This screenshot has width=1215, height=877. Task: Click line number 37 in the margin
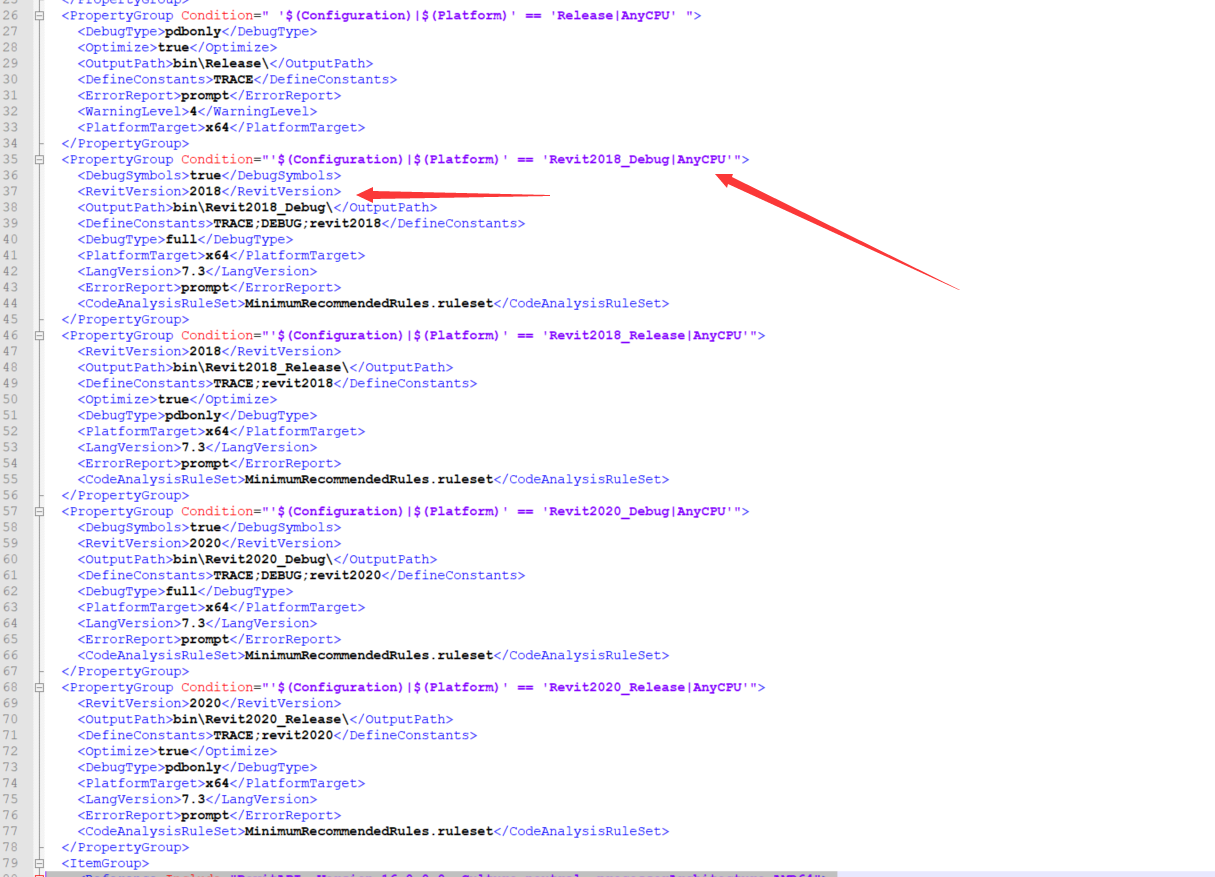pyautogui.click(x=10, y=192)
